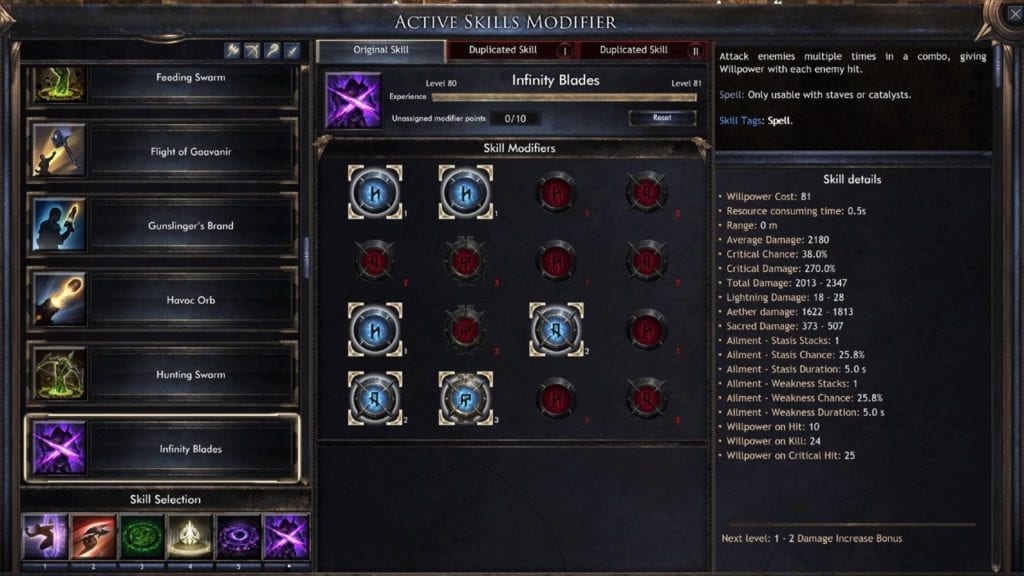The width and height of the screenshot is (1024, 576).
Task: Select the green circle skill in slot 3
Action: click(x=142, y=537)
